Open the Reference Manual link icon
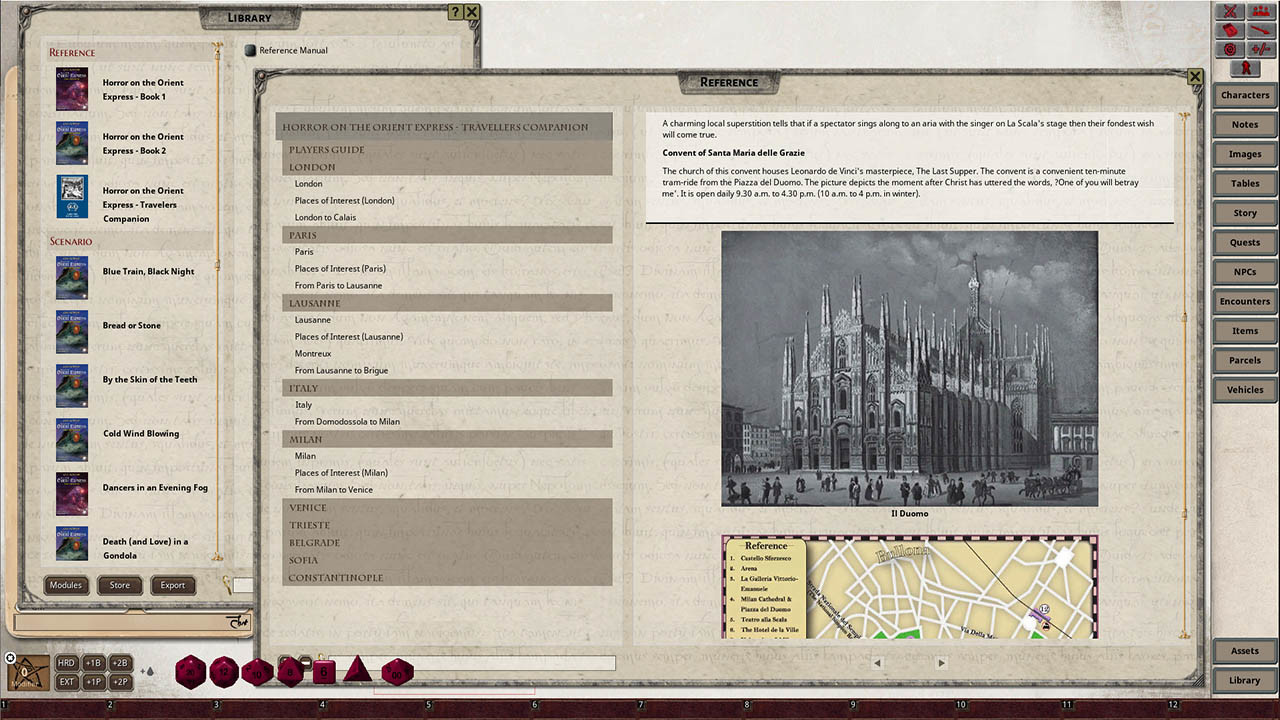1280x720 pixels. pyautogui.click(x=250, y=50)
